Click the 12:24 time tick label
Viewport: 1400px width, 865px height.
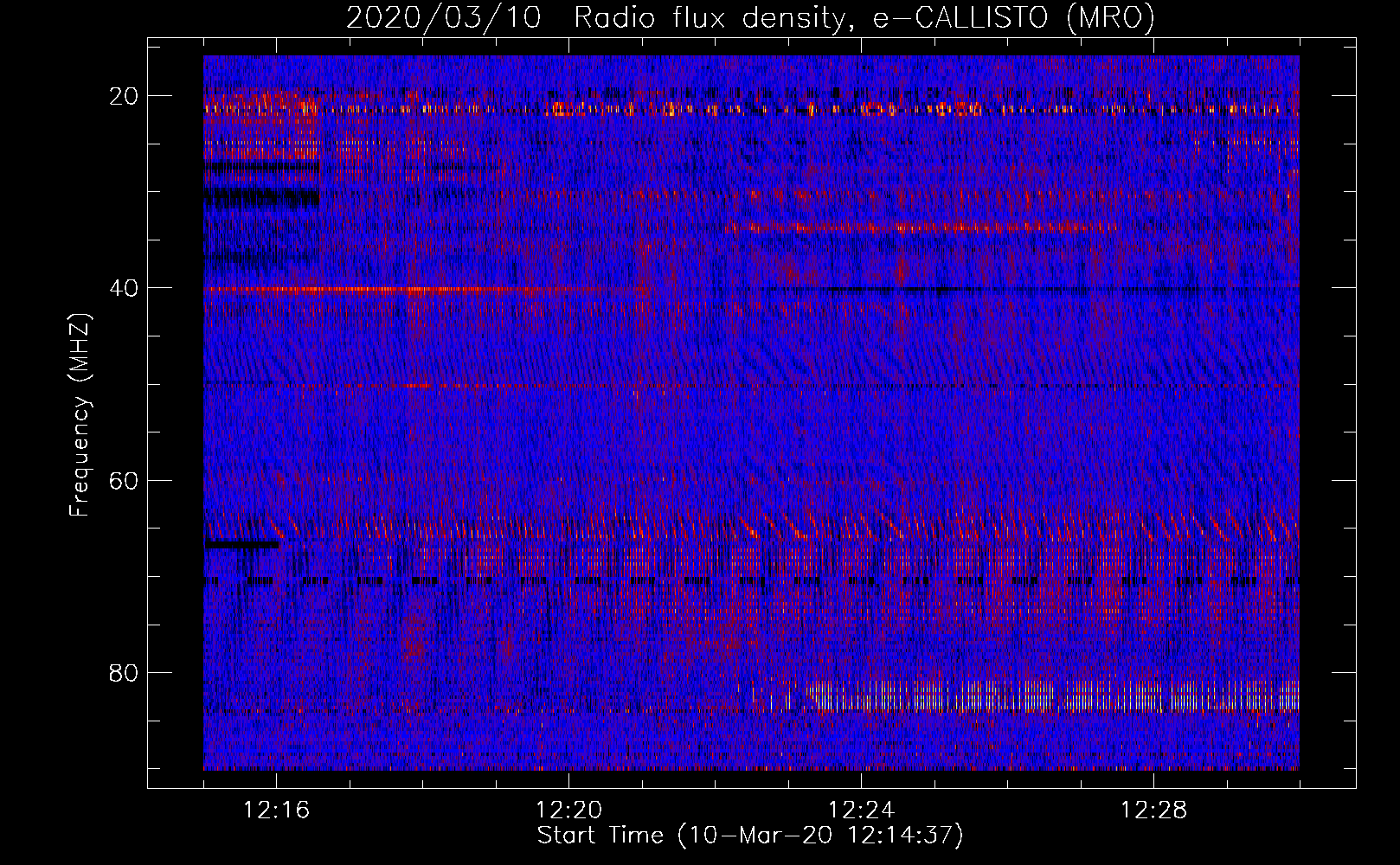862,811
